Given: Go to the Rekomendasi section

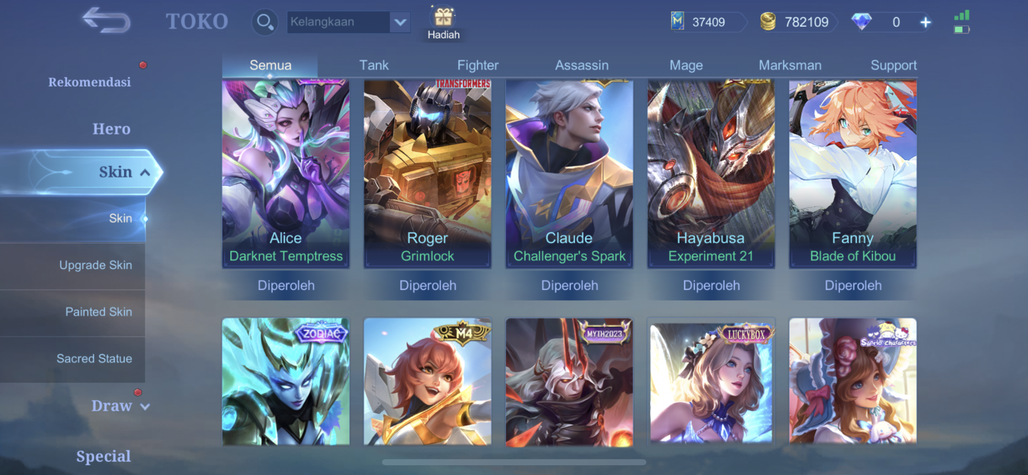Looking at the screenshot, I should (x=90, y=82).
